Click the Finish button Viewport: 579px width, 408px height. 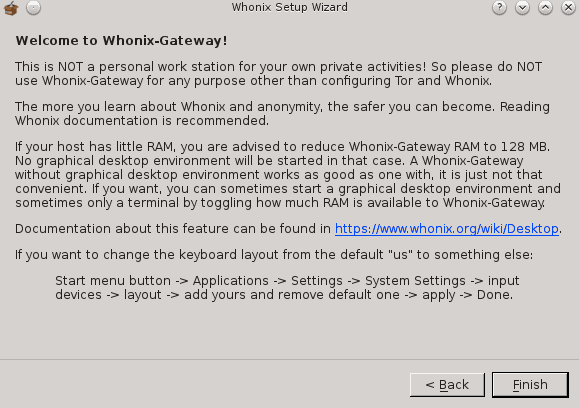pos(530,385)
